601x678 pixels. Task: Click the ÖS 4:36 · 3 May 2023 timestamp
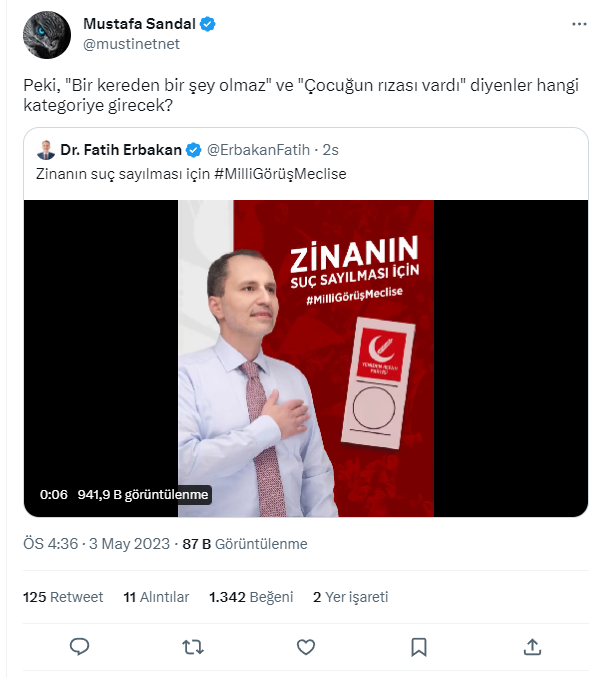(x=96, y=544)
